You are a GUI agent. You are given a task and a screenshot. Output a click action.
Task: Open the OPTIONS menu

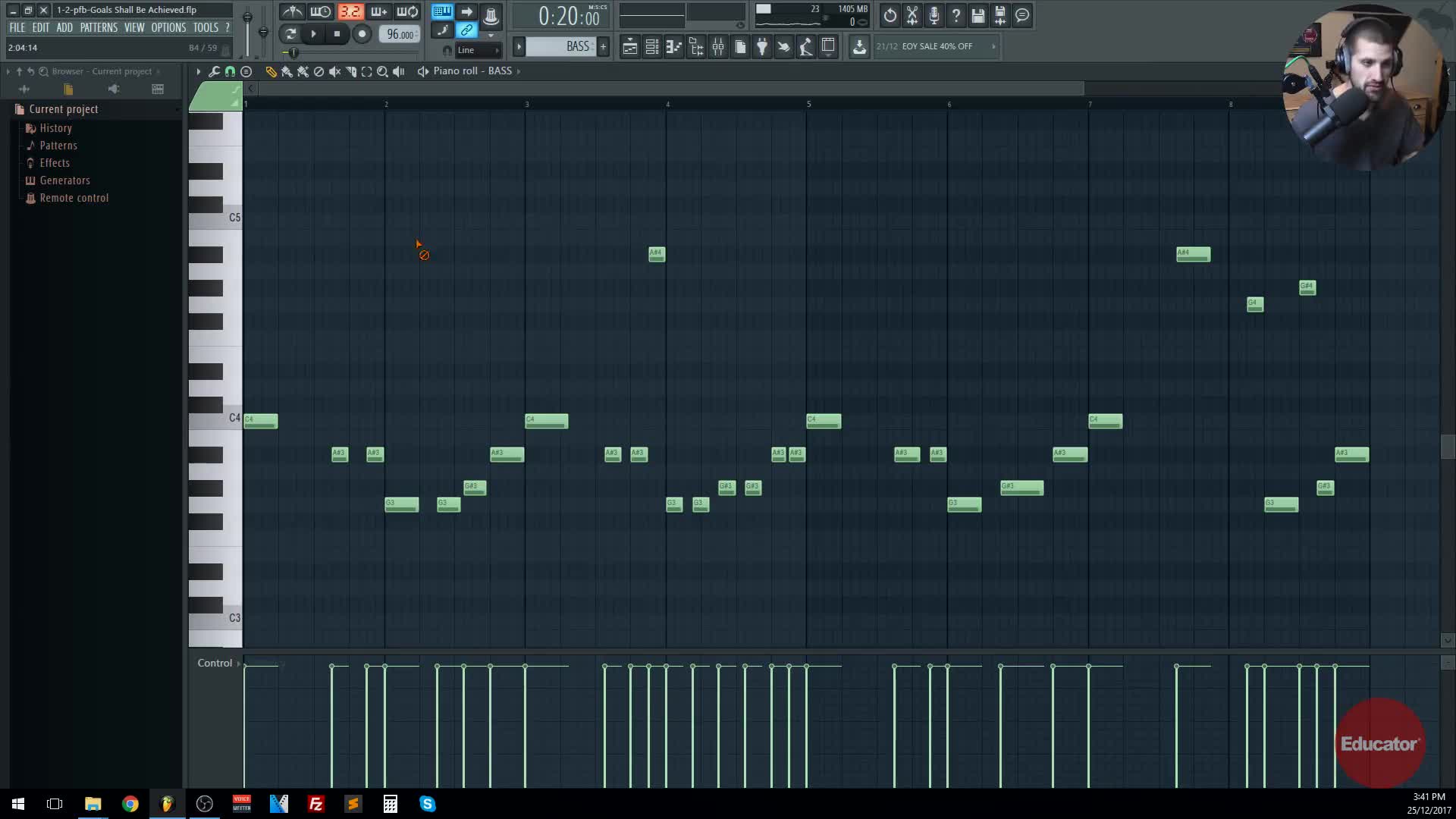tap(168, 27)
